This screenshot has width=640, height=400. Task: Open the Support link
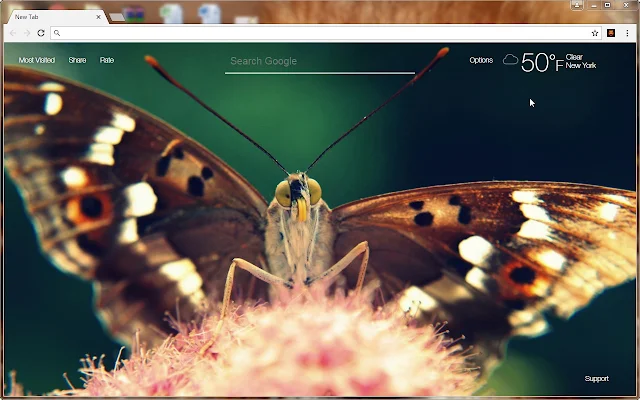[596, 378]
